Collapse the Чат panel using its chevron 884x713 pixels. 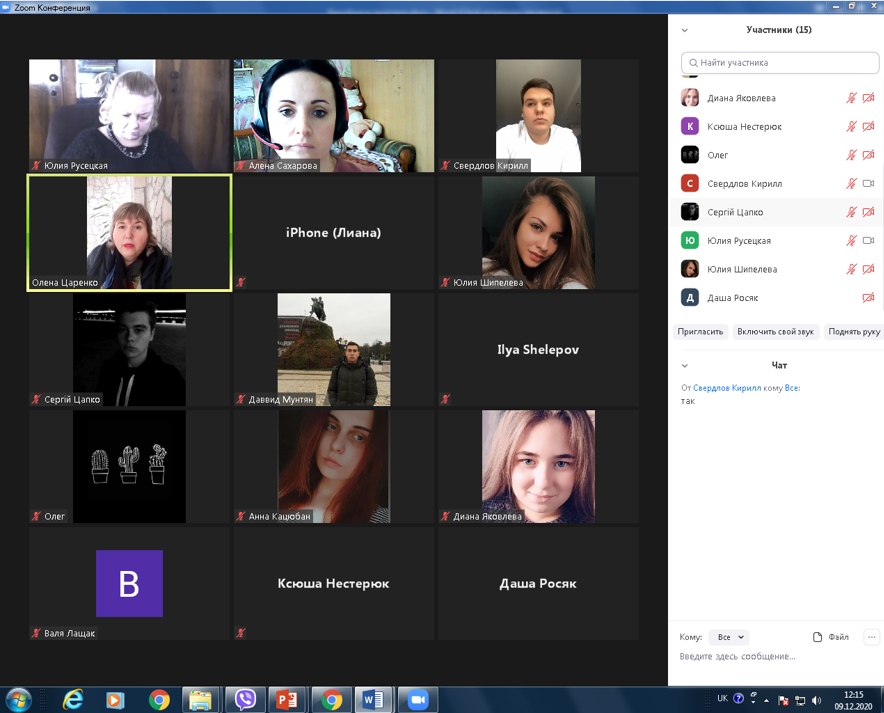685,366
